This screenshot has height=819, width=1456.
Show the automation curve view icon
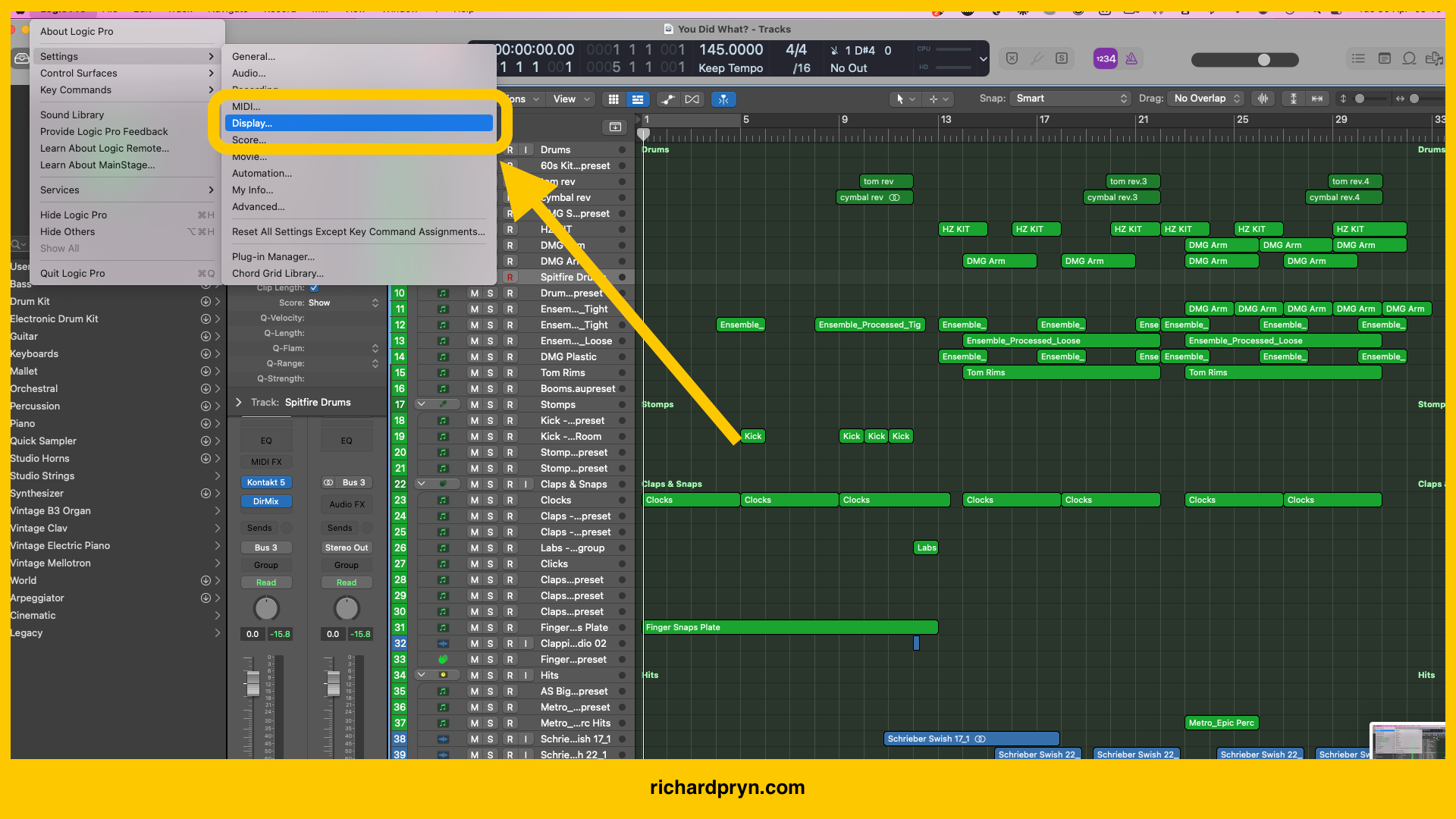668,99
